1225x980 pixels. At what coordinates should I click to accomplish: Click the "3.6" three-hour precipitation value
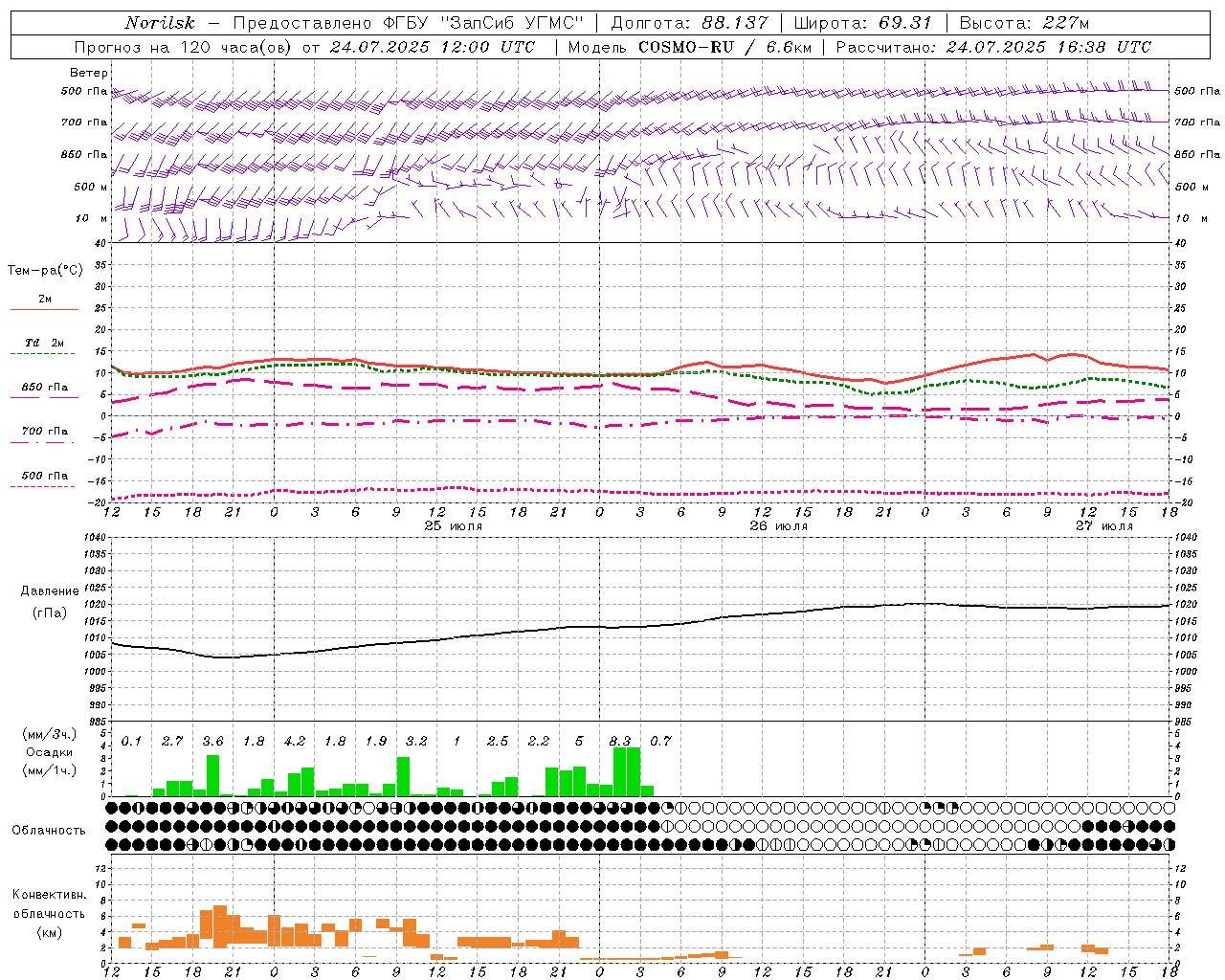212,742
